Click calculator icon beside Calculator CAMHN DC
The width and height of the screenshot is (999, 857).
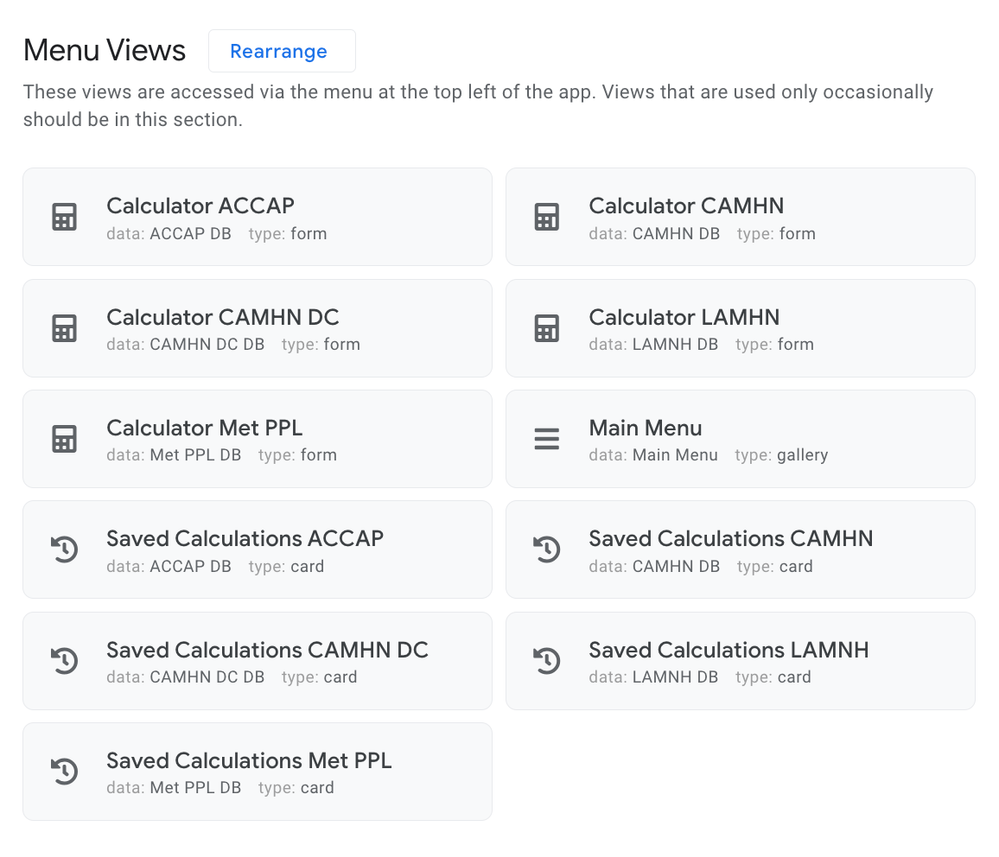pos(64,328)
